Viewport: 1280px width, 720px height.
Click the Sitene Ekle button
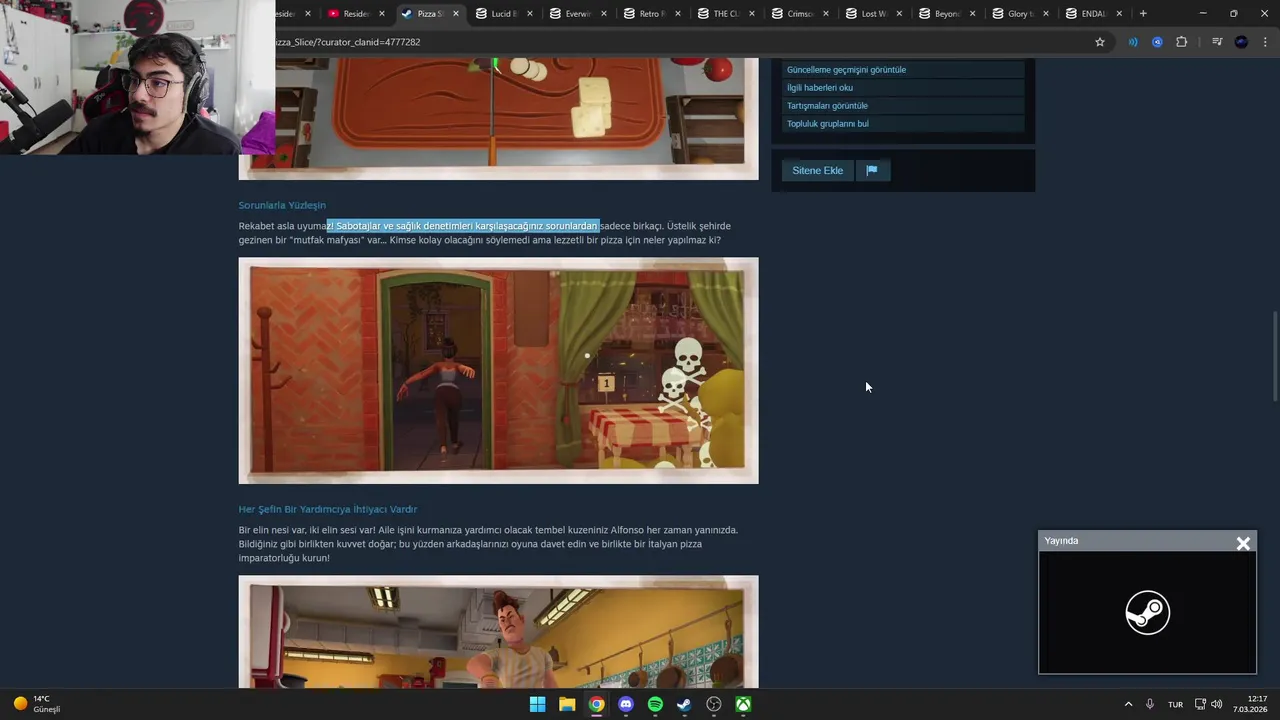point(817,170)
